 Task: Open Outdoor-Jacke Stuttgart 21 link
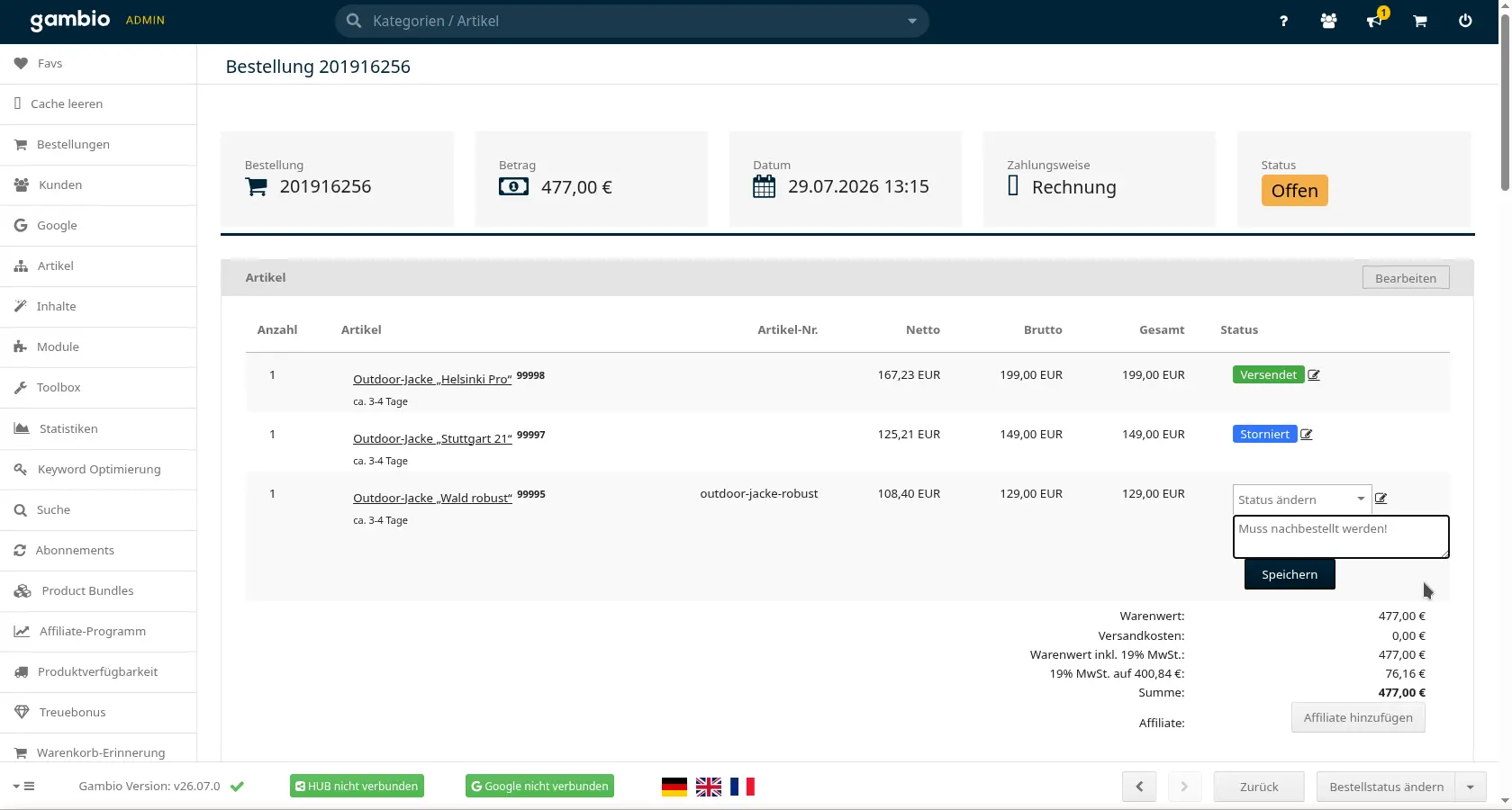pos(432,439)
